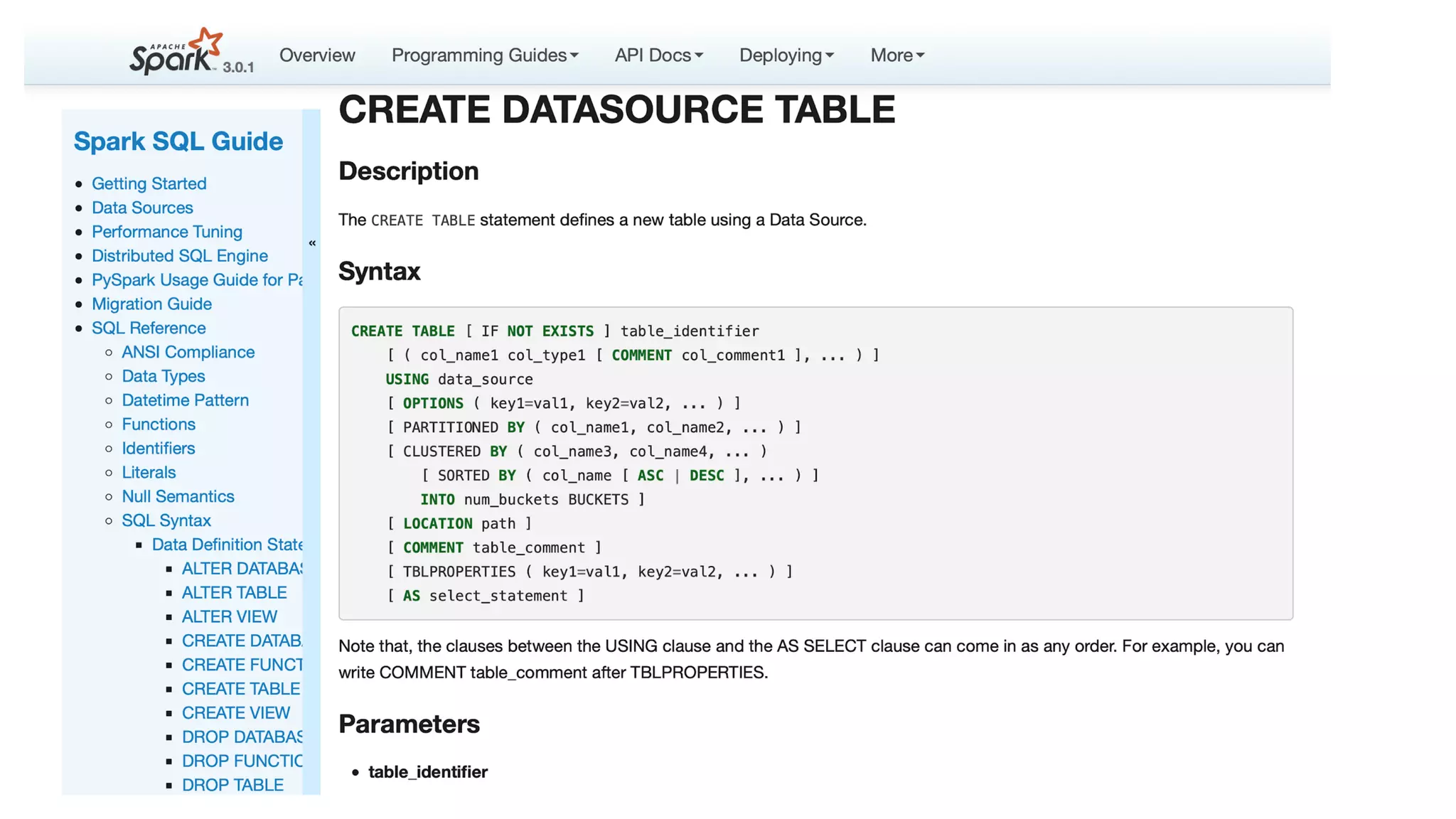Open the Deploying dropdown menu
The image size is (1456, 819).
(x=786, y=55)
